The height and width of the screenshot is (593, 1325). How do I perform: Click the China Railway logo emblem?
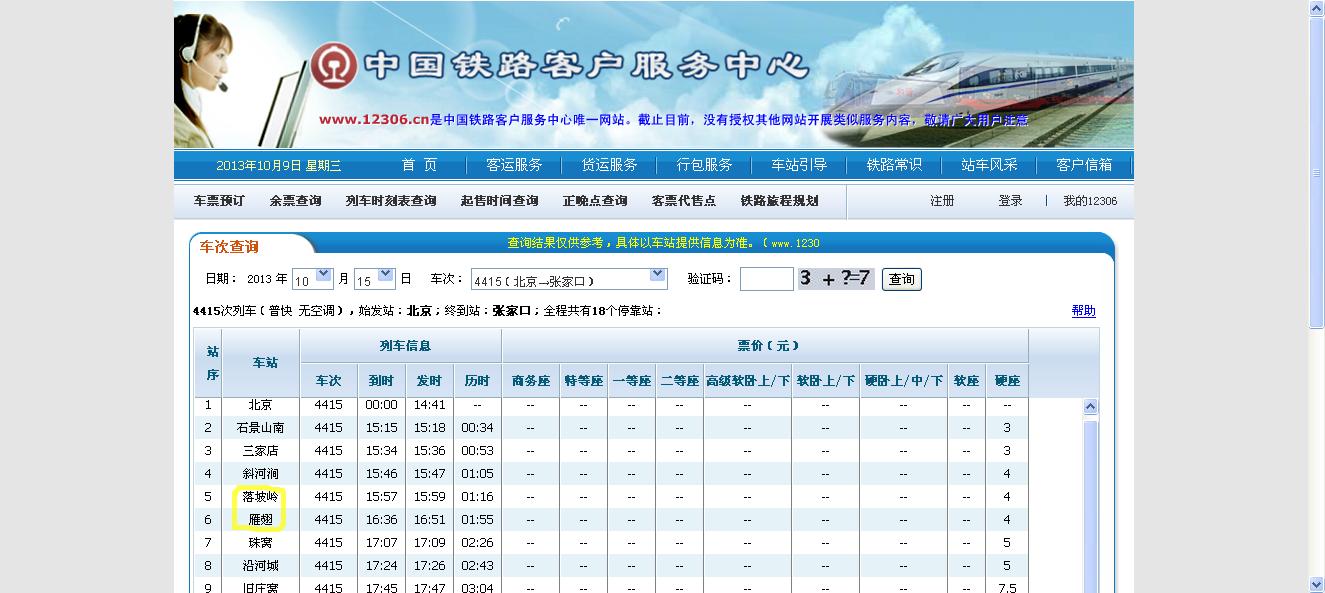point(332,67)
